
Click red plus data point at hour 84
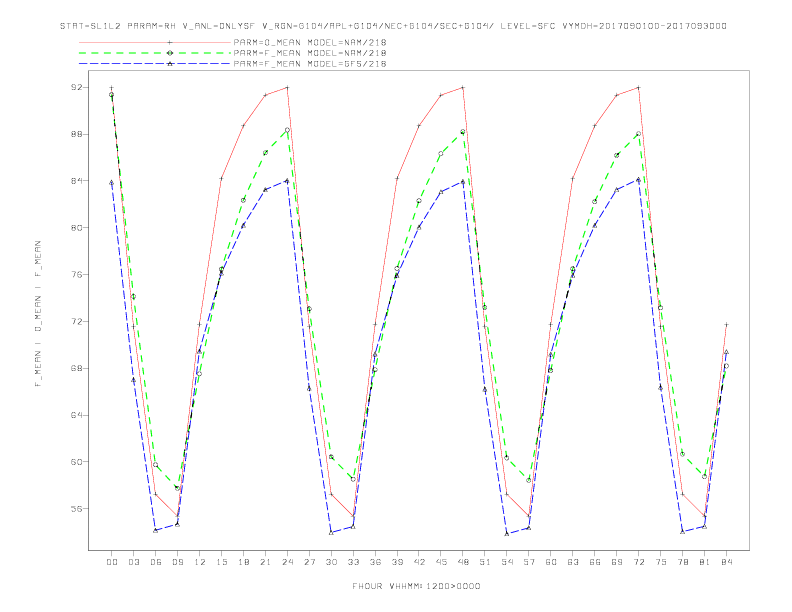click(726, 325)
